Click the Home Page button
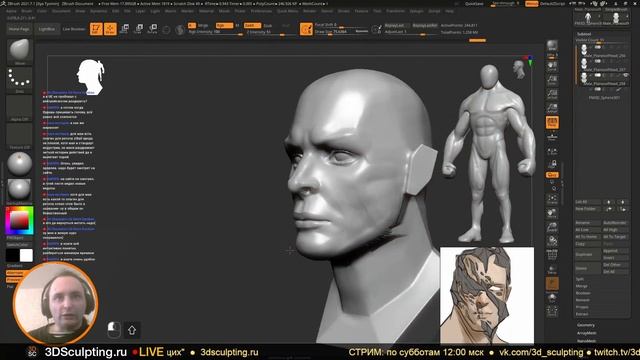The width and height of the screenshot is (640, 360). pyautogui.click(x=19, y=29)
